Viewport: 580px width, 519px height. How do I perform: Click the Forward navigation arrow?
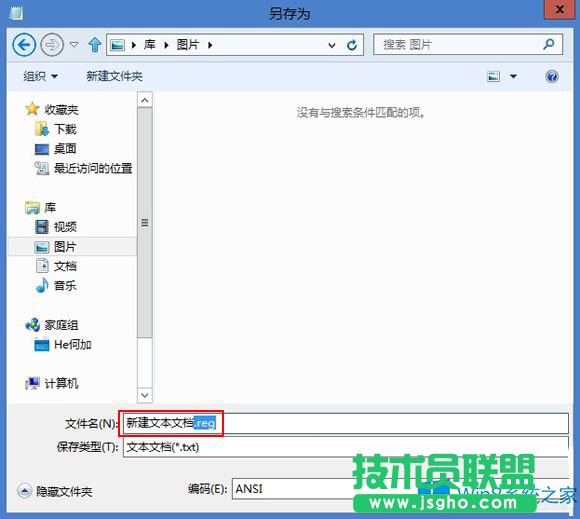(52, 45)
